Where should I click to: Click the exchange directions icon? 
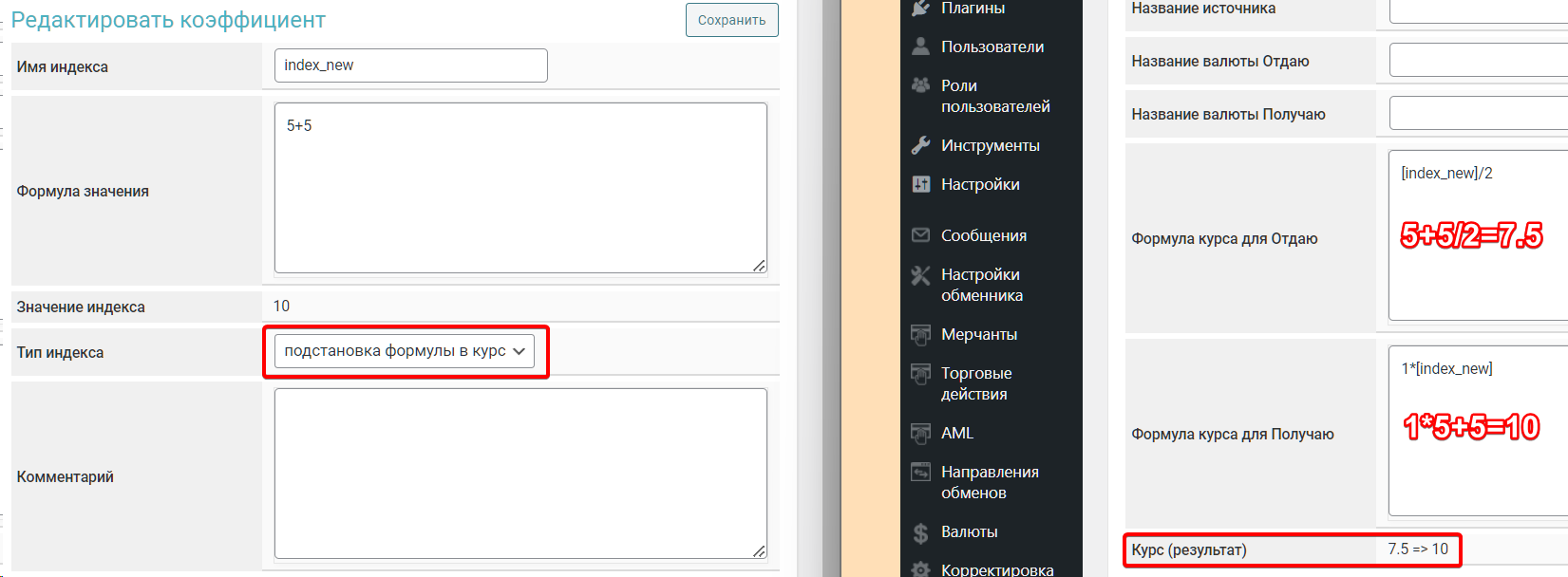click(x=920, y=472)
